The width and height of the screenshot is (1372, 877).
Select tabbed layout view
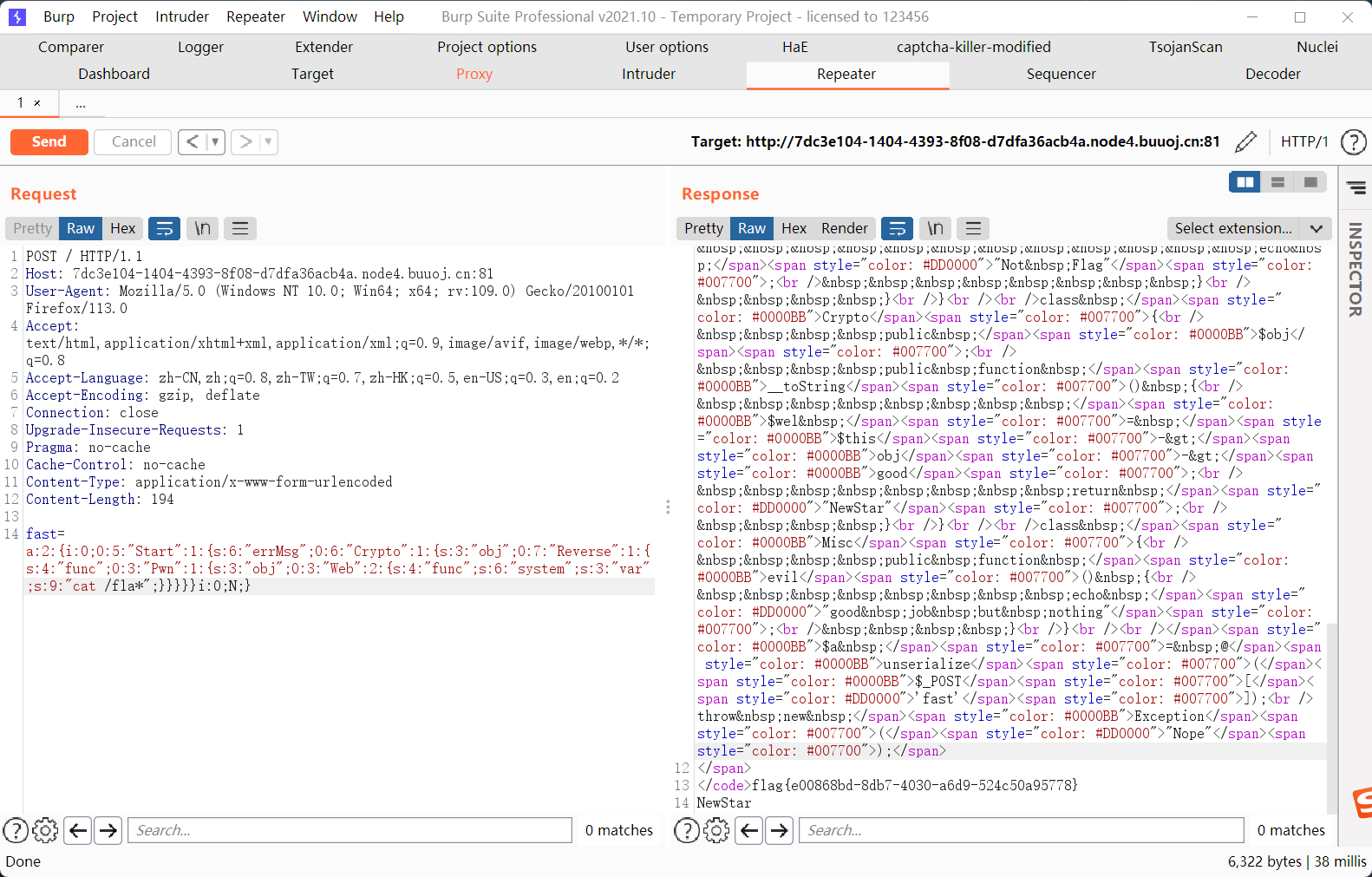[x=1310, y=182]
